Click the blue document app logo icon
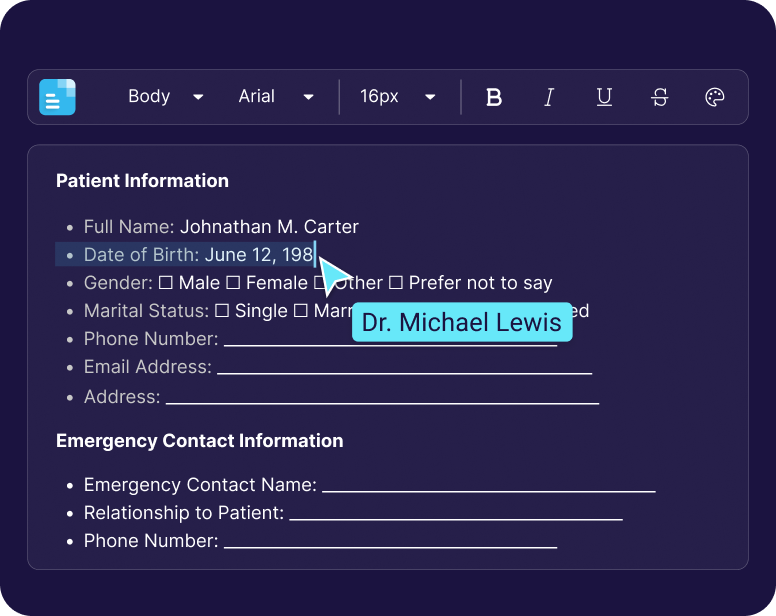This screenshot has width=776, height=616. (57, 97)
